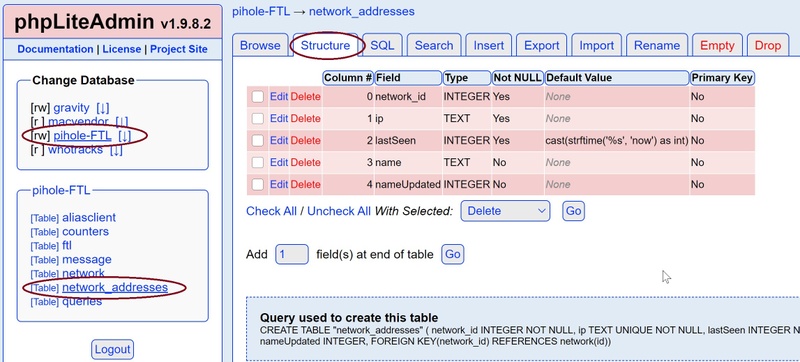Edit the nameUpdated column
This screenshot has width=800, height=362.
[x=279, y=184]
